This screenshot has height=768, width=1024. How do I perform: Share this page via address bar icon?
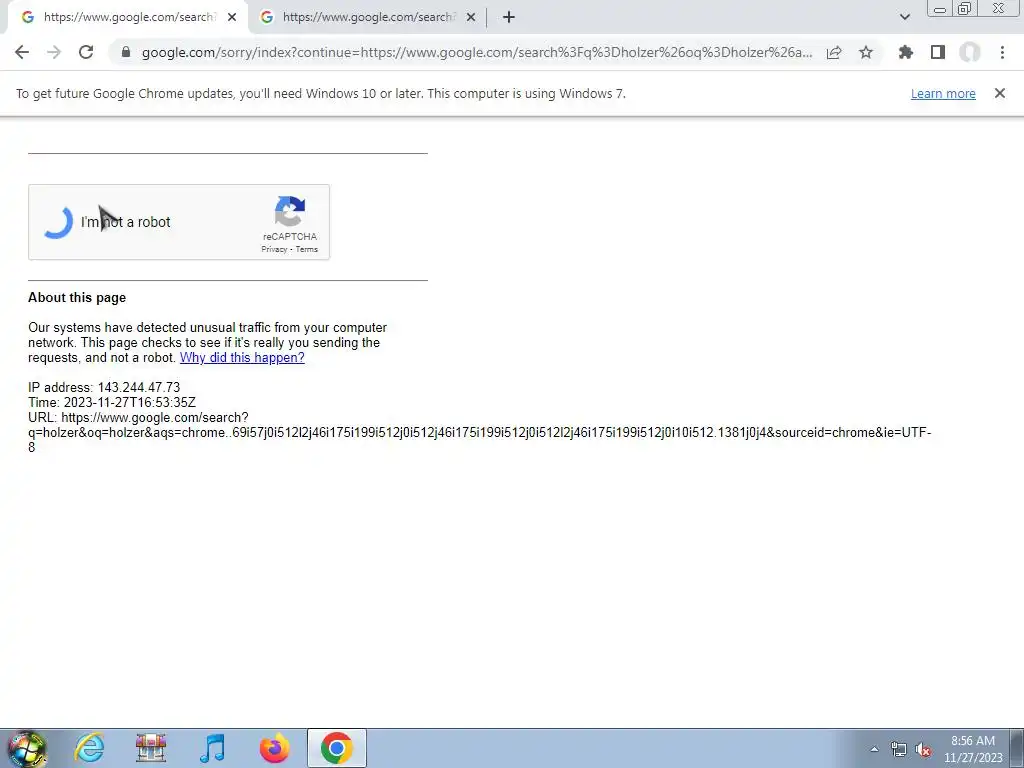(834, 52)
